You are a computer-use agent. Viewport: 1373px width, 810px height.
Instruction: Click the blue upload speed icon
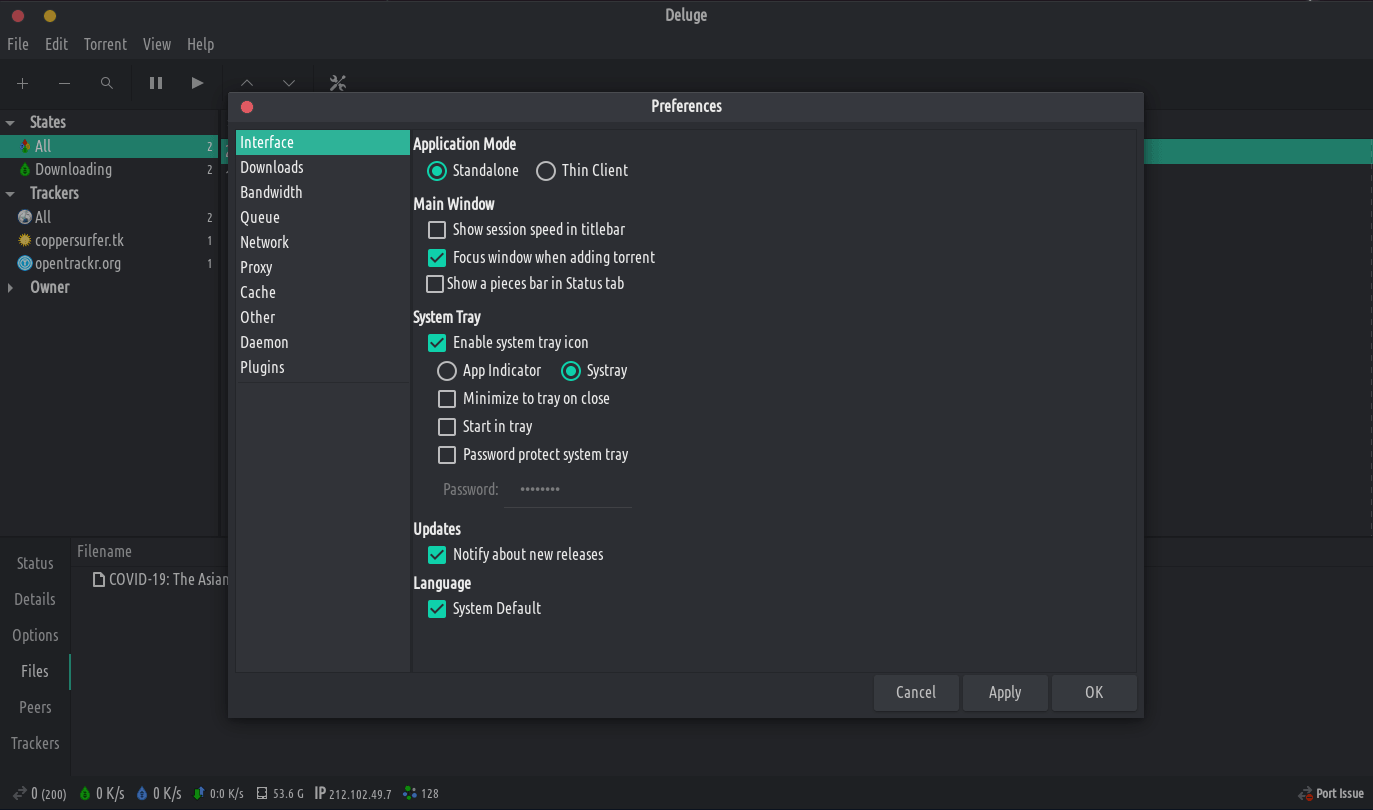click(x=142, y=793)
